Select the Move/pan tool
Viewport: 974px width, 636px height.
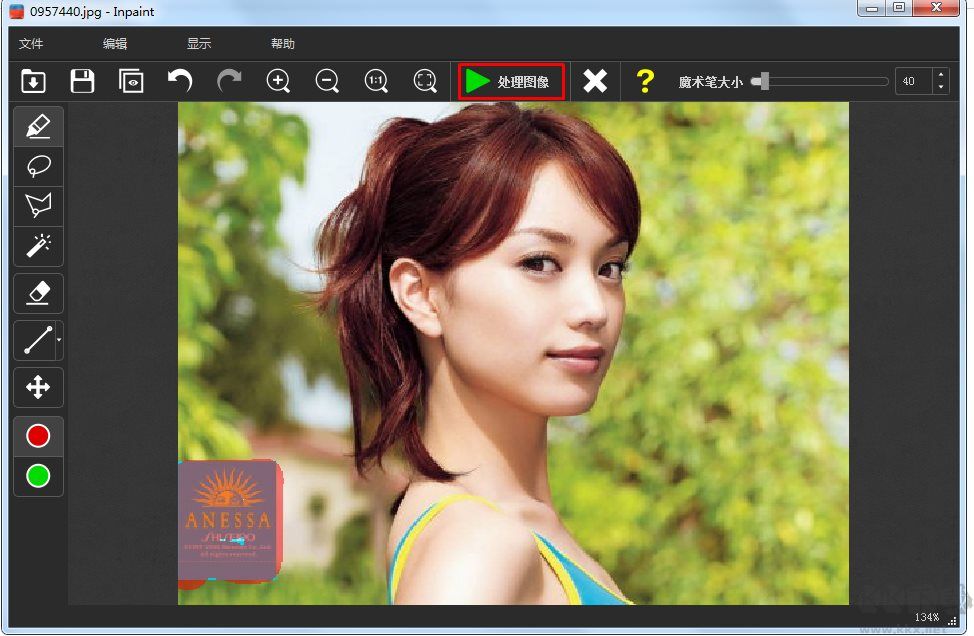click(x=37, y=387)
